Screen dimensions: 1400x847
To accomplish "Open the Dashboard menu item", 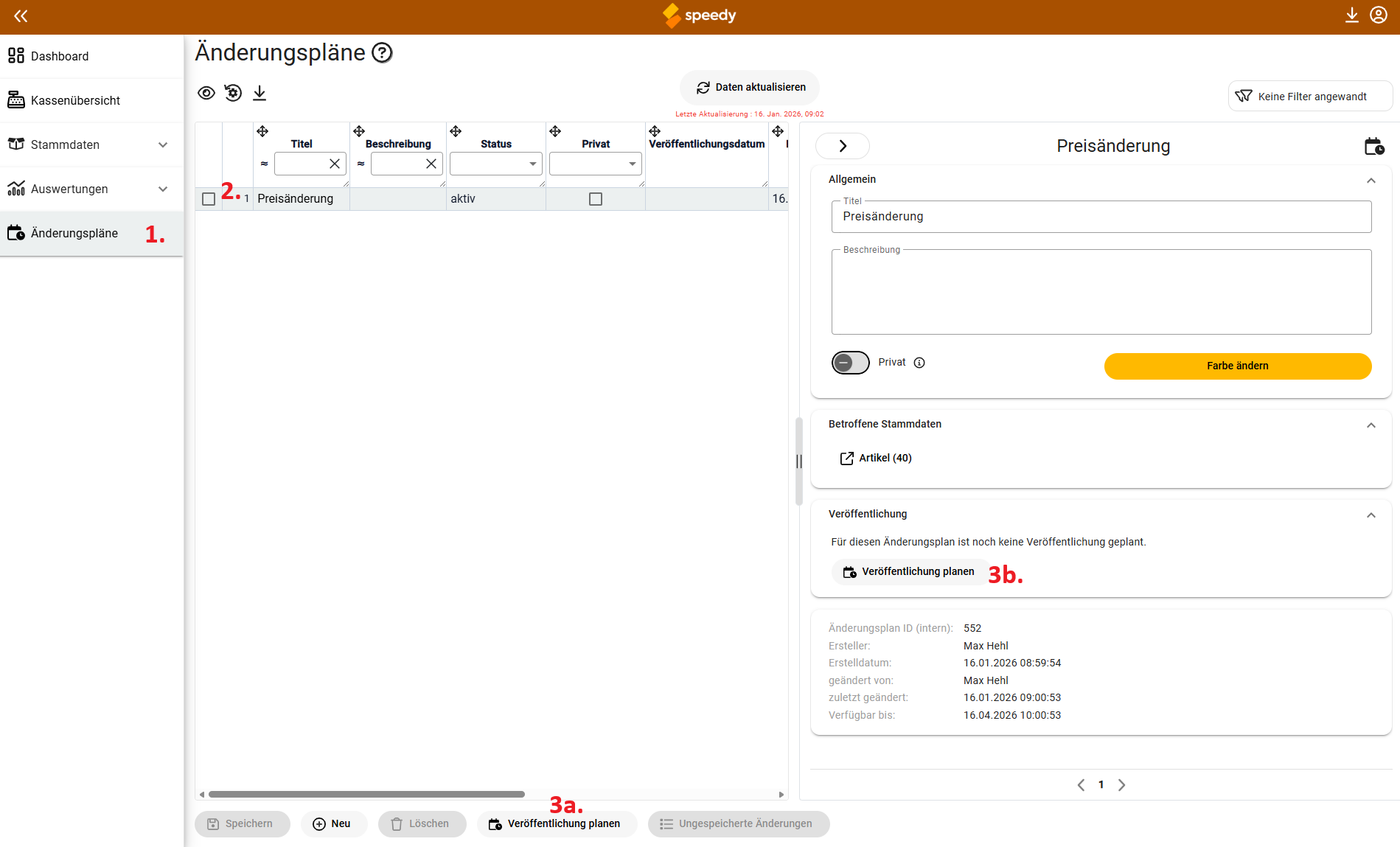I will tap(91, 56).
